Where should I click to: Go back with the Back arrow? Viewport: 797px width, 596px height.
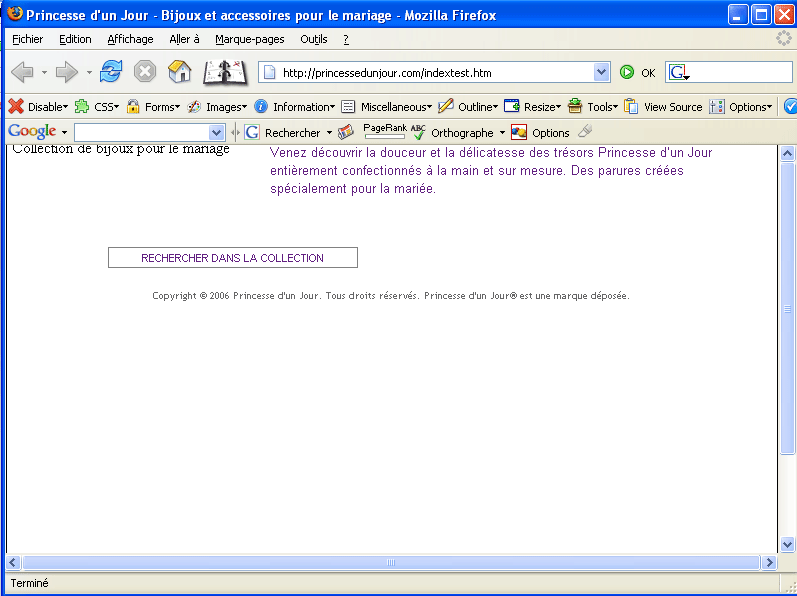22,72
